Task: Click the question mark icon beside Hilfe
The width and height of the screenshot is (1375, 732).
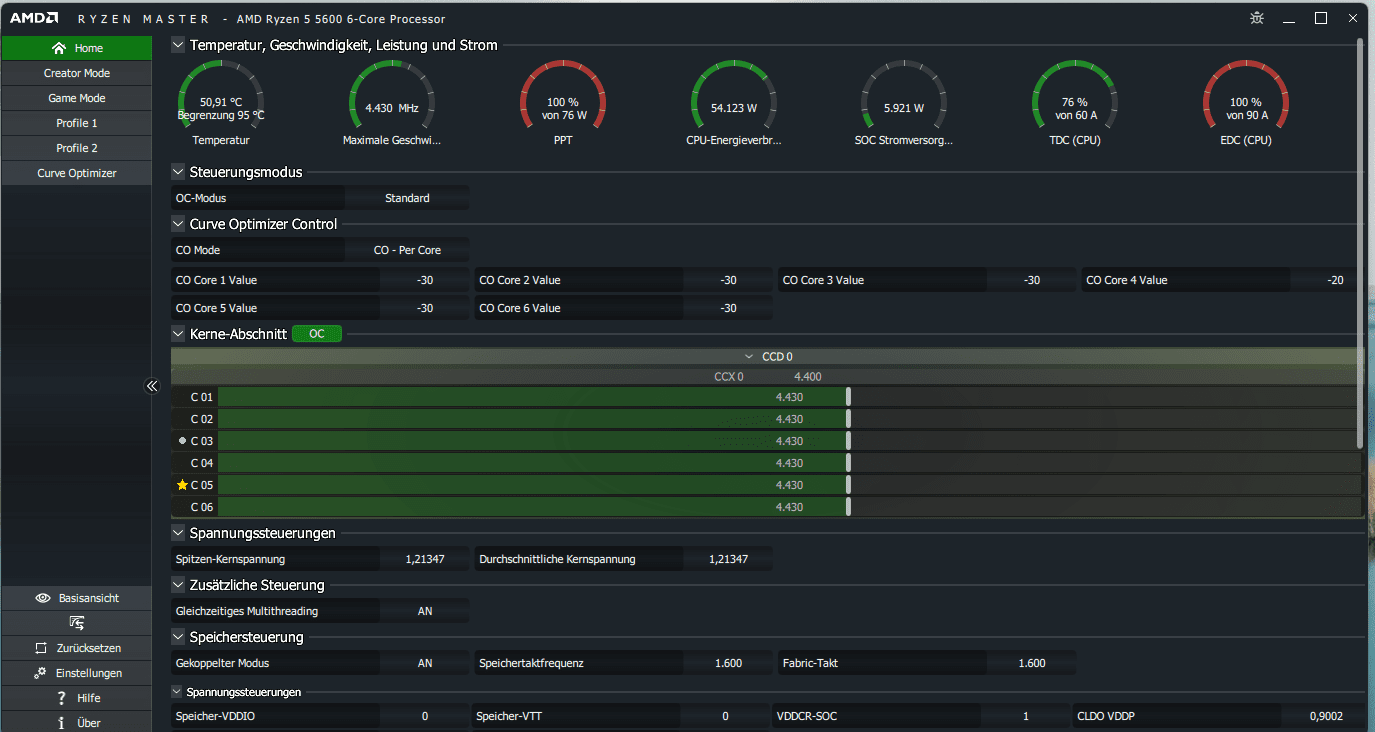Action: coord(62,698)
